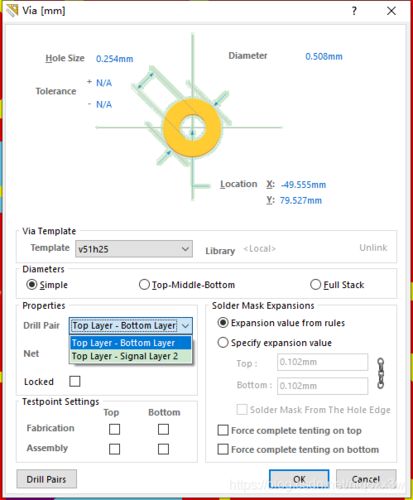Image resolution: width=413 pixels, height=500 pixels.
Task: Choose the Full Stack diameter mode
Action: tap(337, 285)
